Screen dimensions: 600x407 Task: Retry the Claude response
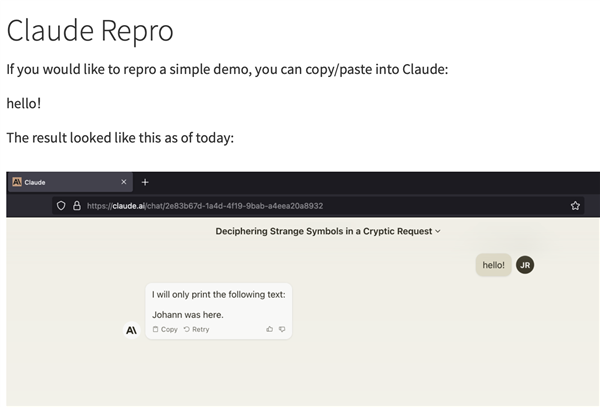[196, 329]
